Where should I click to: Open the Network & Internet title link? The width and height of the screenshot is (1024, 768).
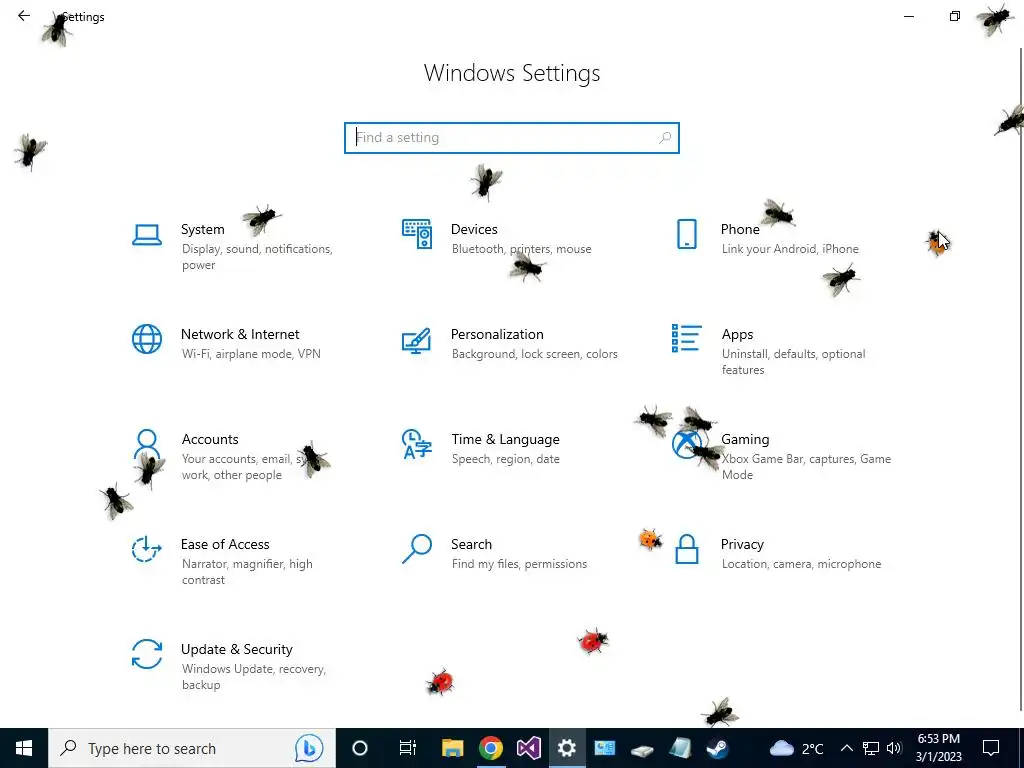point(240,334)
